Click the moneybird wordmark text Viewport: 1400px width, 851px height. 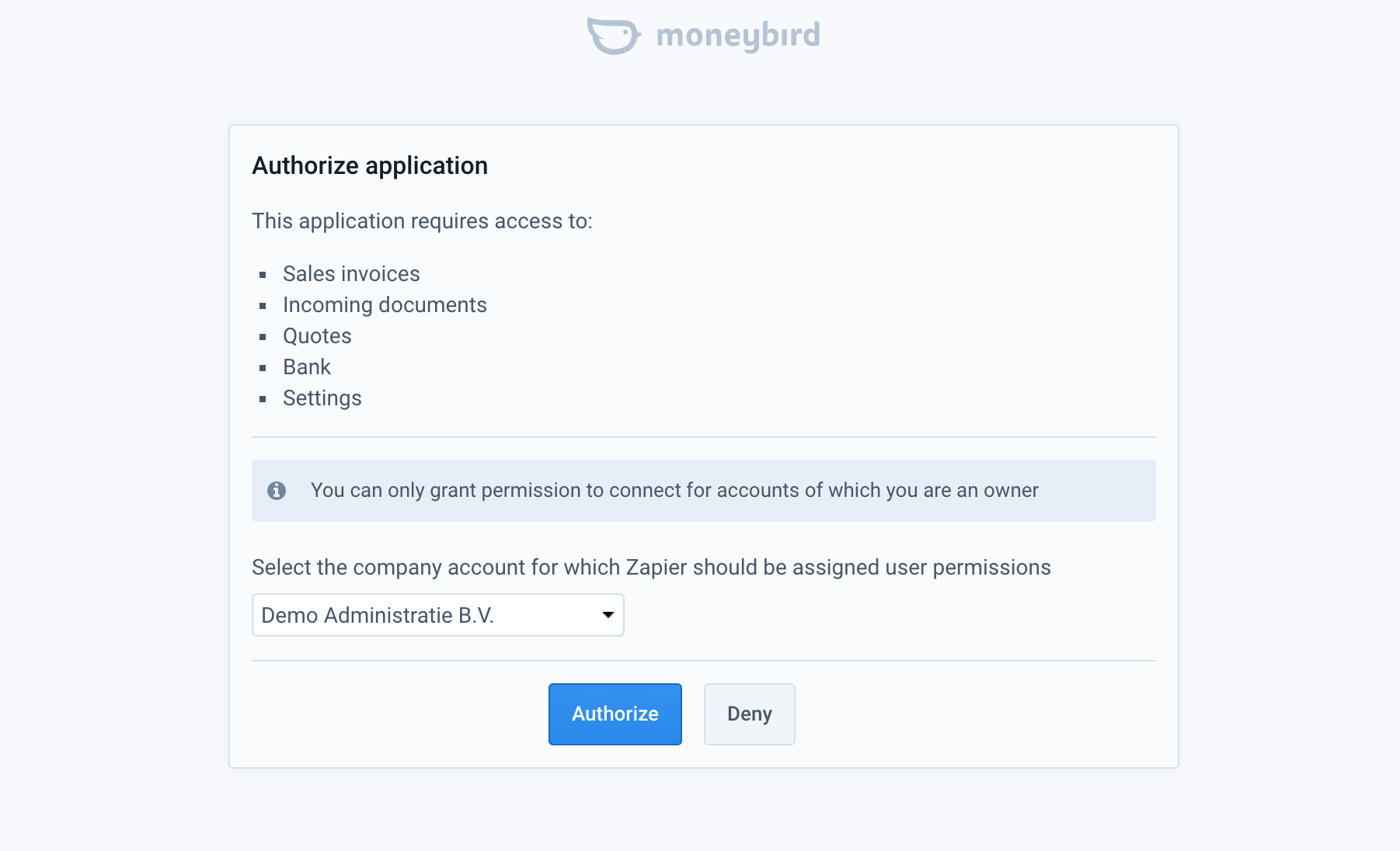pos(738,36)
